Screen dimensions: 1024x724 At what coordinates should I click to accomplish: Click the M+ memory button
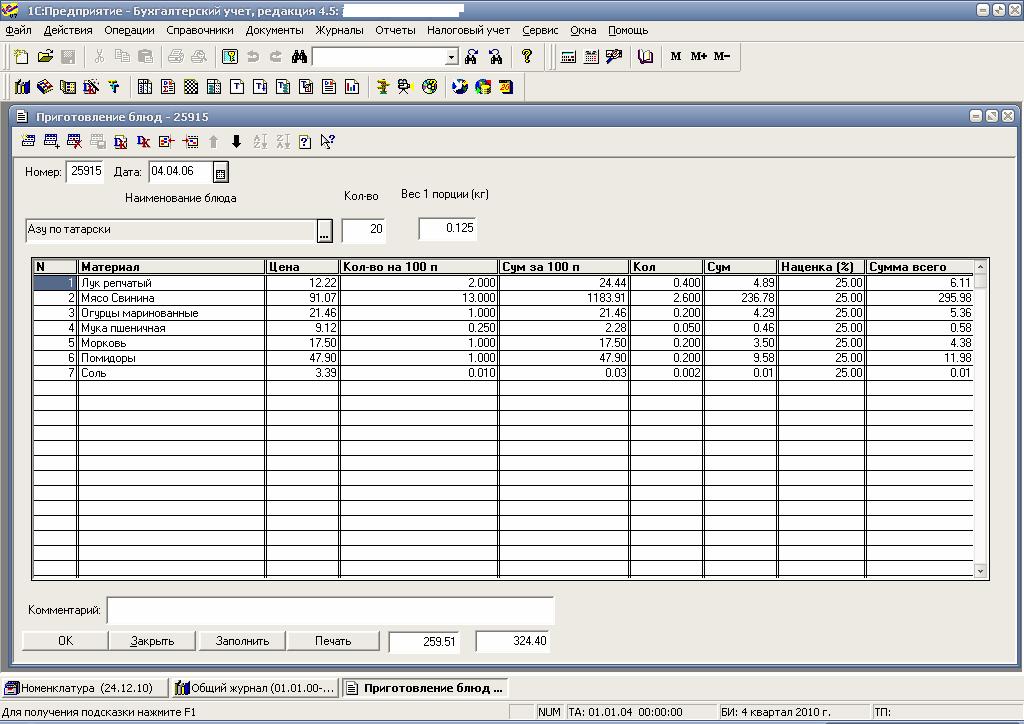(x=698, y=56)
